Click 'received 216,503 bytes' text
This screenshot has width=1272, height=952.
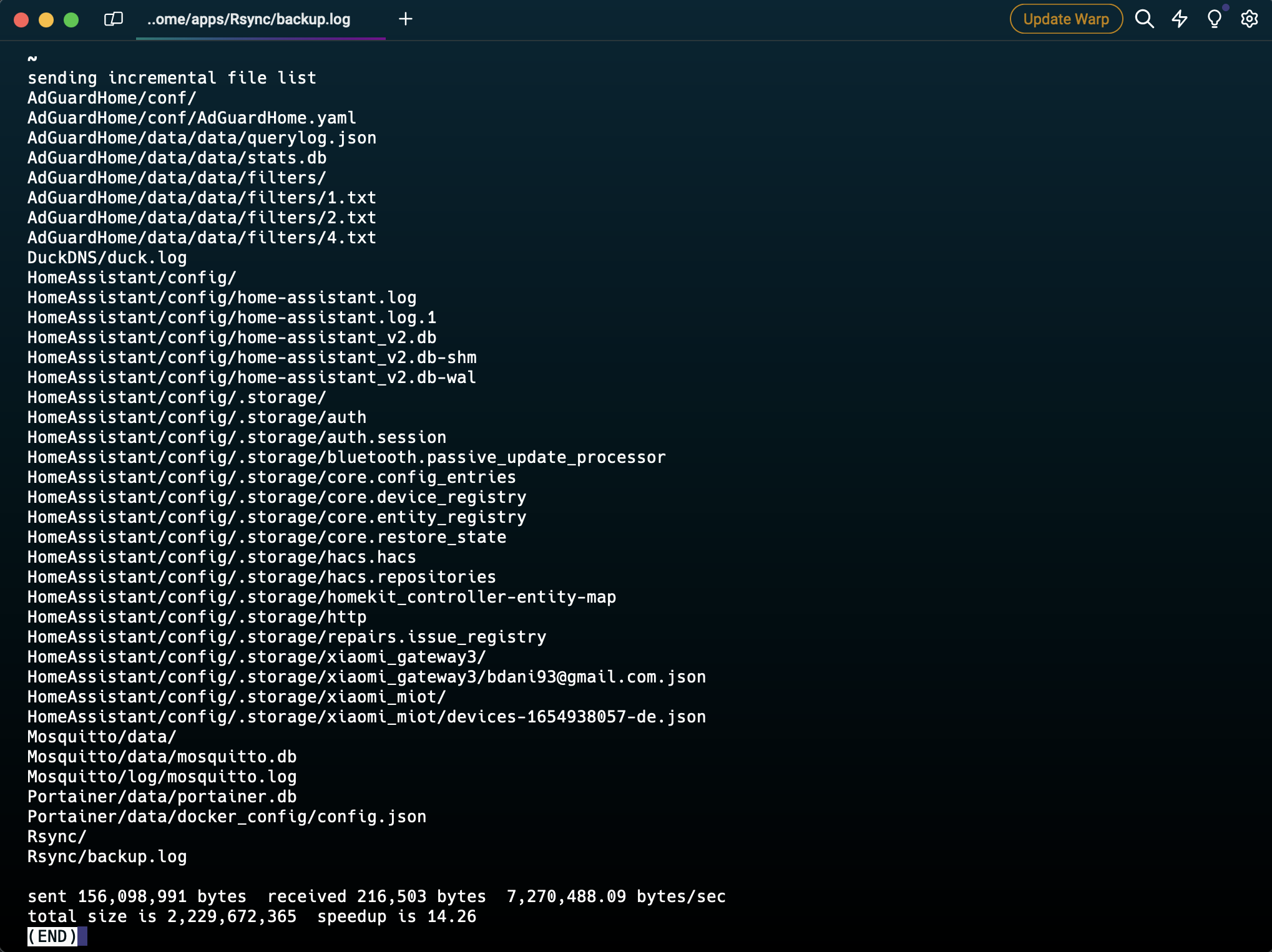tap(376, 896)
